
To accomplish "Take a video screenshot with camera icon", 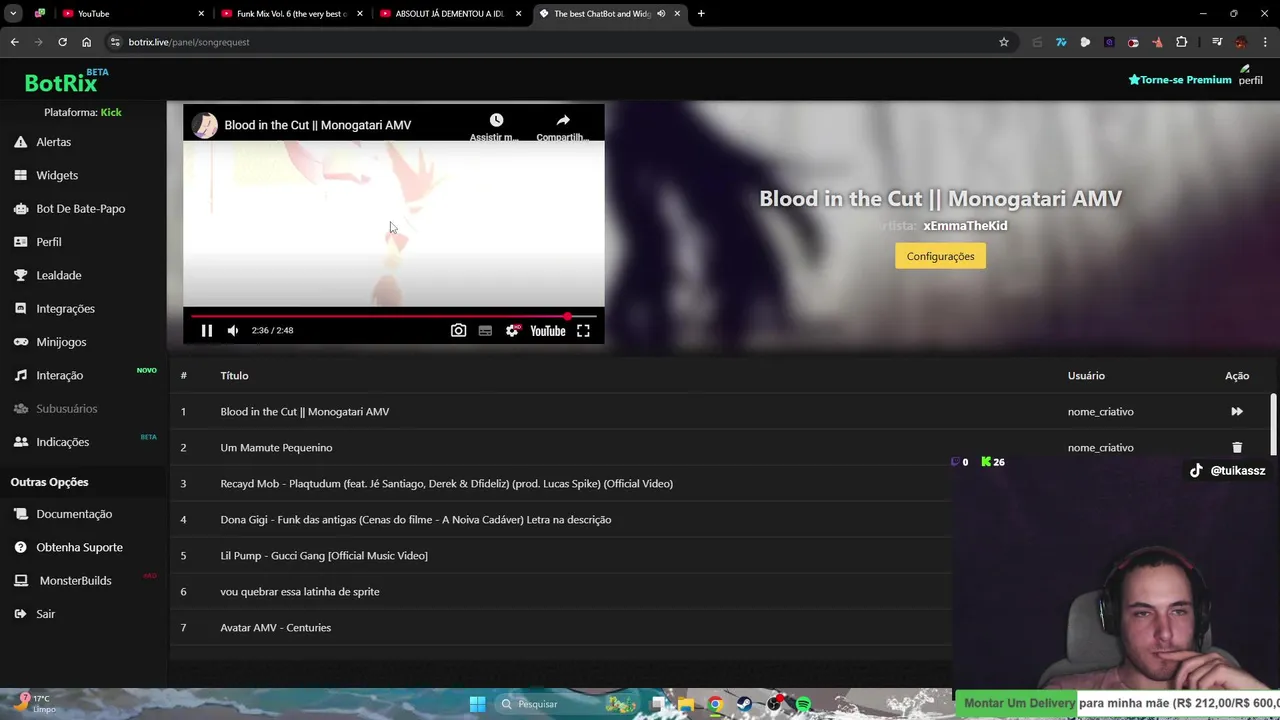I will pyautogui.click(x=458, y=330).
